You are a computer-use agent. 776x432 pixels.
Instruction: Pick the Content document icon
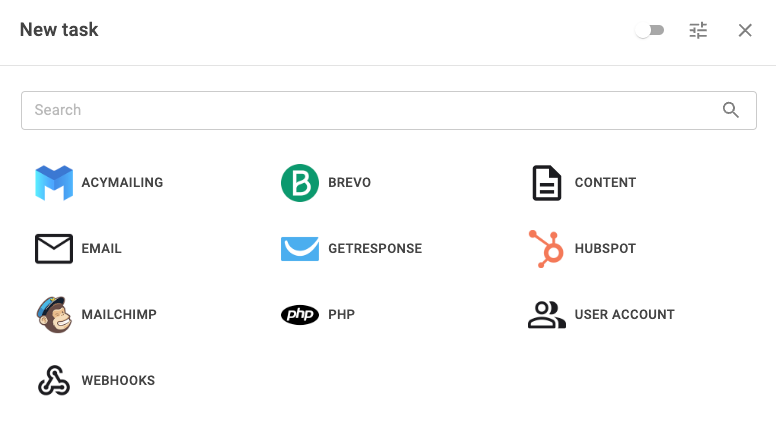[546, 183]
